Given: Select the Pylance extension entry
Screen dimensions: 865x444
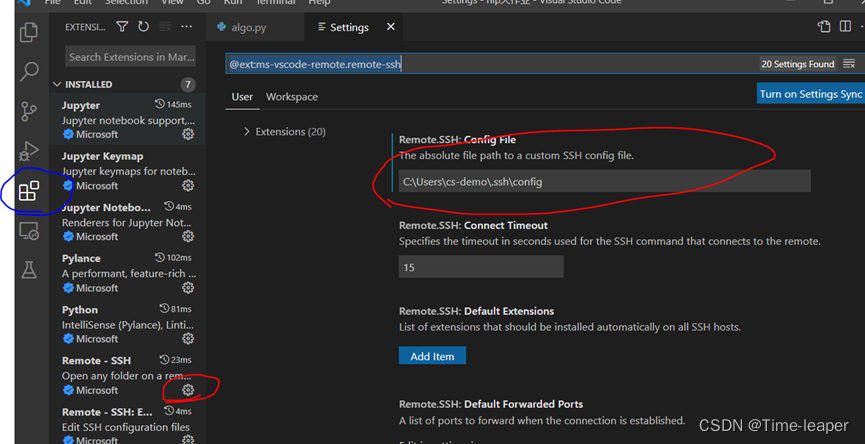Looking at the screenshot, I should pos(127,272).
